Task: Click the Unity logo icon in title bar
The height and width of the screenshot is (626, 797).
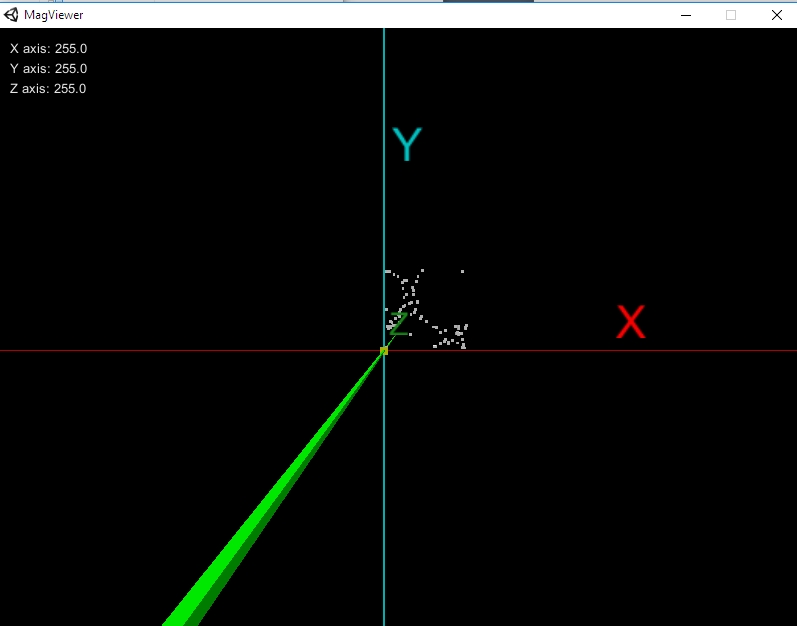Action: (x=11, y=15)
